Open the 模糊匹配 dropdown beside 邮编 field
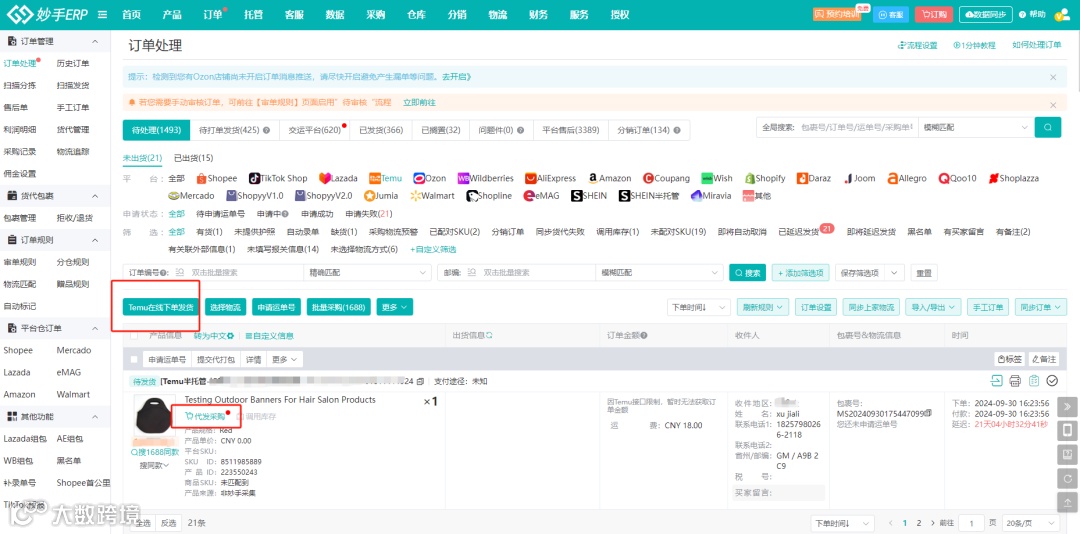This screenshot has height=534, width=1080. 659,273
